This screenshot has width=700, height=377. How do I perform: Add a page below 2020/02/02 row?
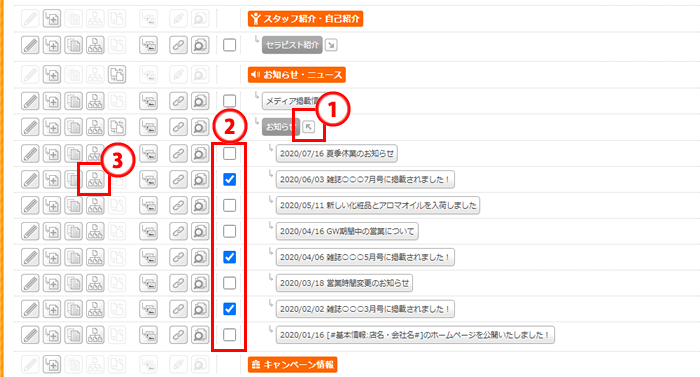pyautogui.click(x=52, y=309)
